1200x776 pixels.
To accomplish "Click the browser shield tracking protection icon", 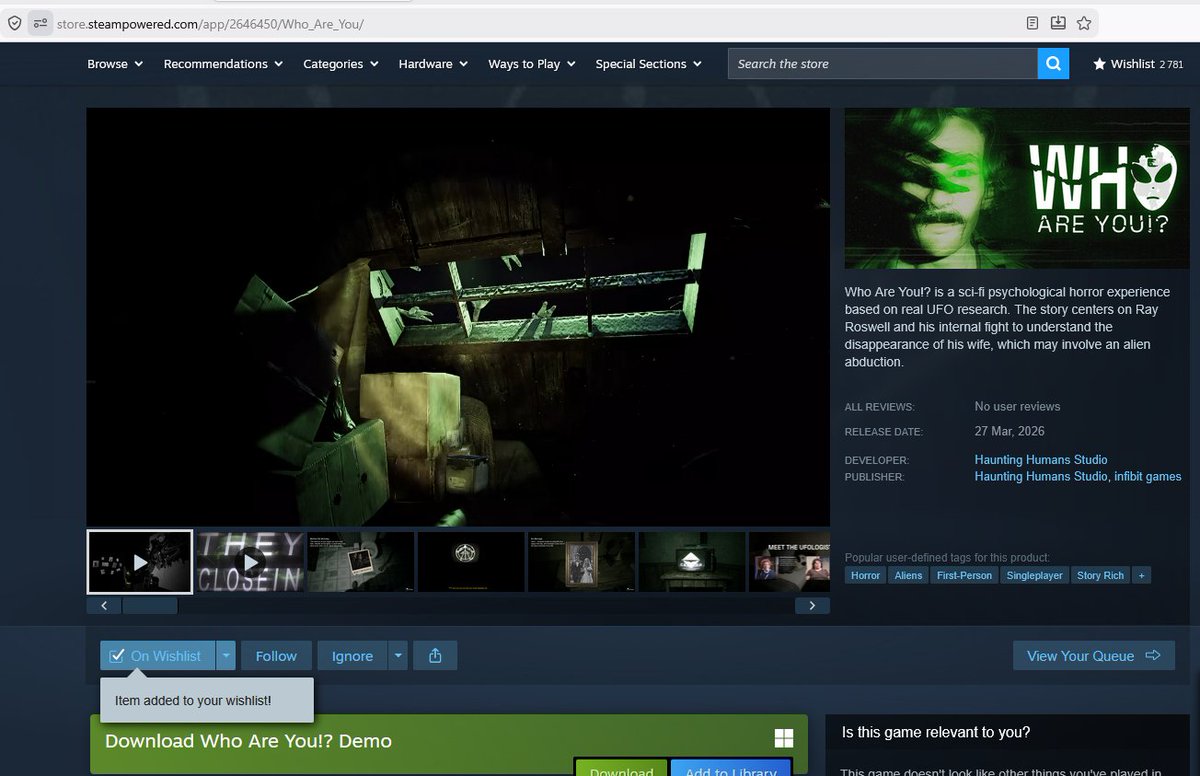I will pyautogui.click(x=15, y=23).
